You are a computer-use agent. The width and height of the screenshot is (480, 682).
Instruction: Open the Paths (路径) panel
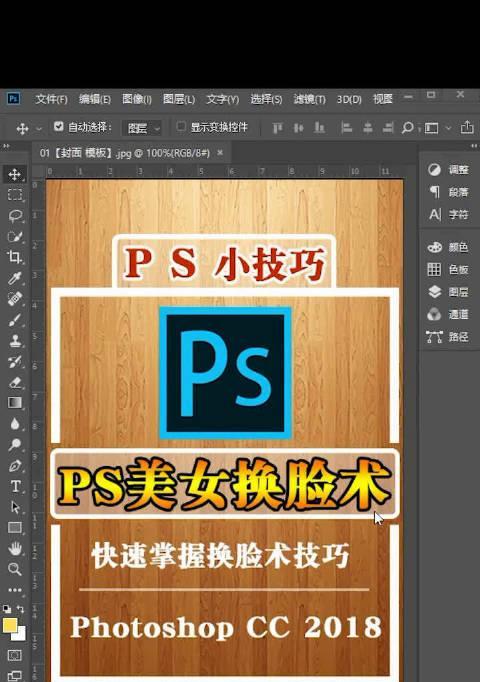tap(448, 336)
